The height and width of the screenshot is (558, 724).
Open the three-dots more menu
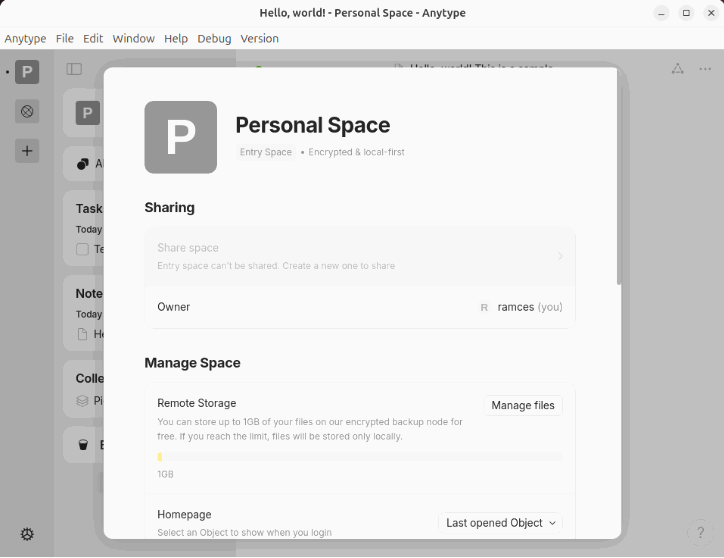pyautogui.click(x=705, y=69)
